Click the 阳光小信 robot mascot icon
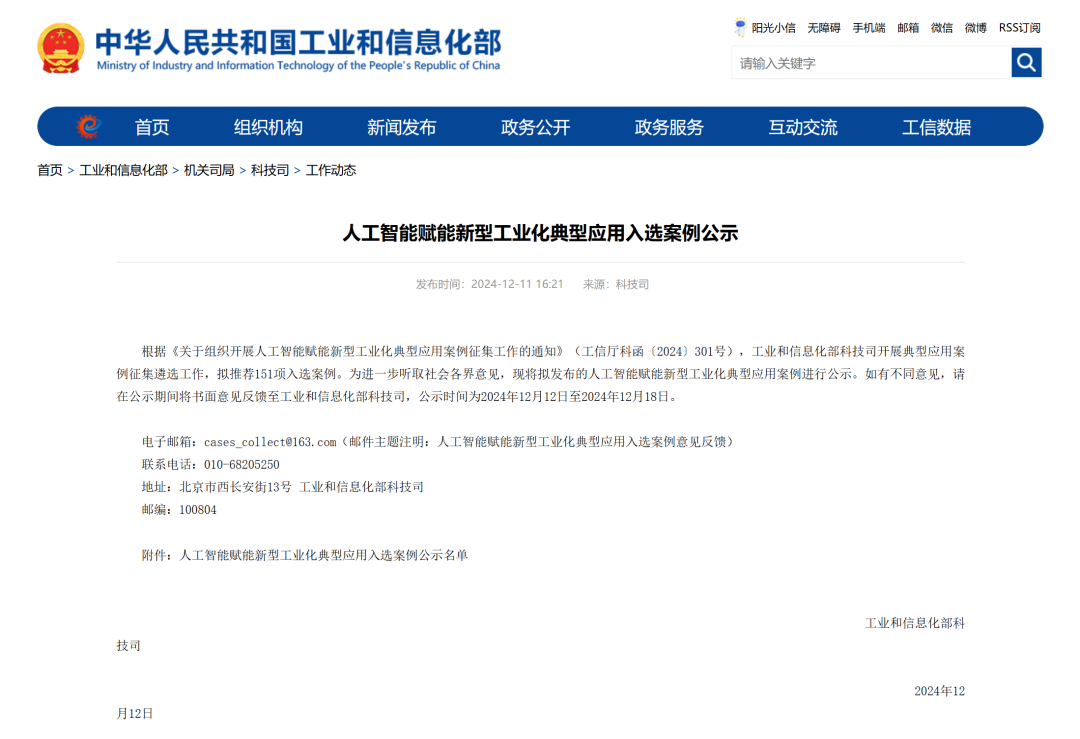 point(740,28)
